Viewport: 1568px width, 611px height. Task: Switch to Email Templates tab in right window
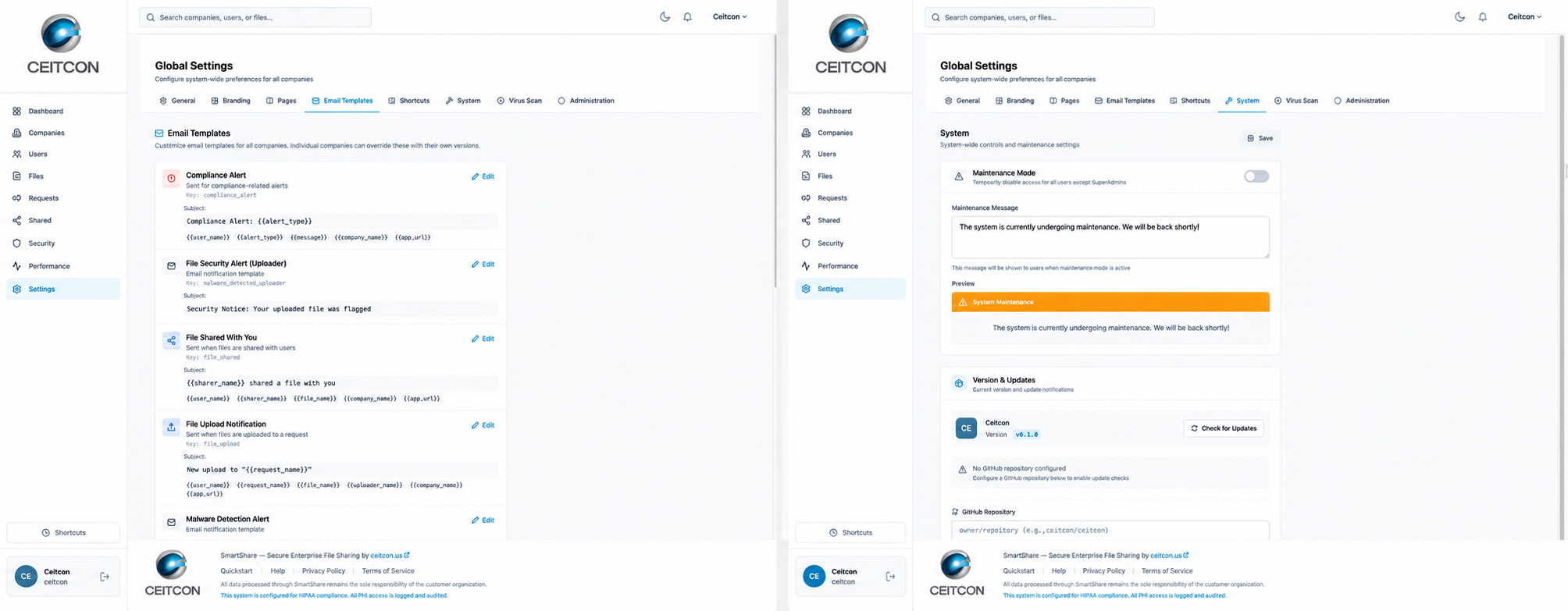[x=1124, y=101]
